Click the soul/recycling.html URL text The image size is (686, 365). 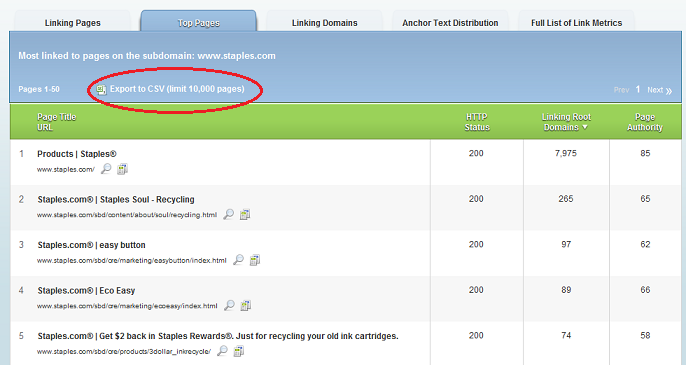(x=127, y=215)
